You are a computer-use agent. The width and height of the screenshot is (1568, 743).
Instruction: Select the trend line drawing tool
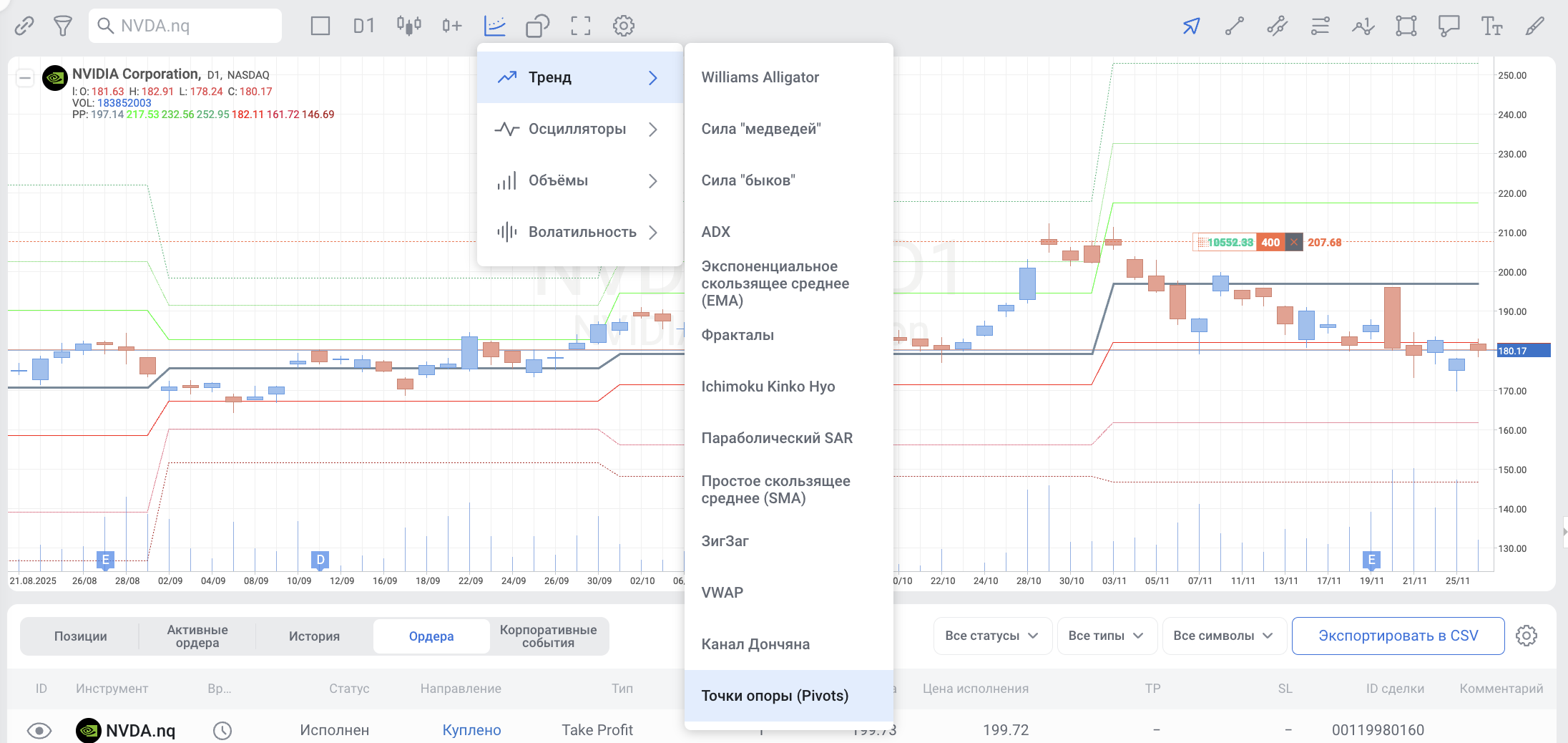1234,26
